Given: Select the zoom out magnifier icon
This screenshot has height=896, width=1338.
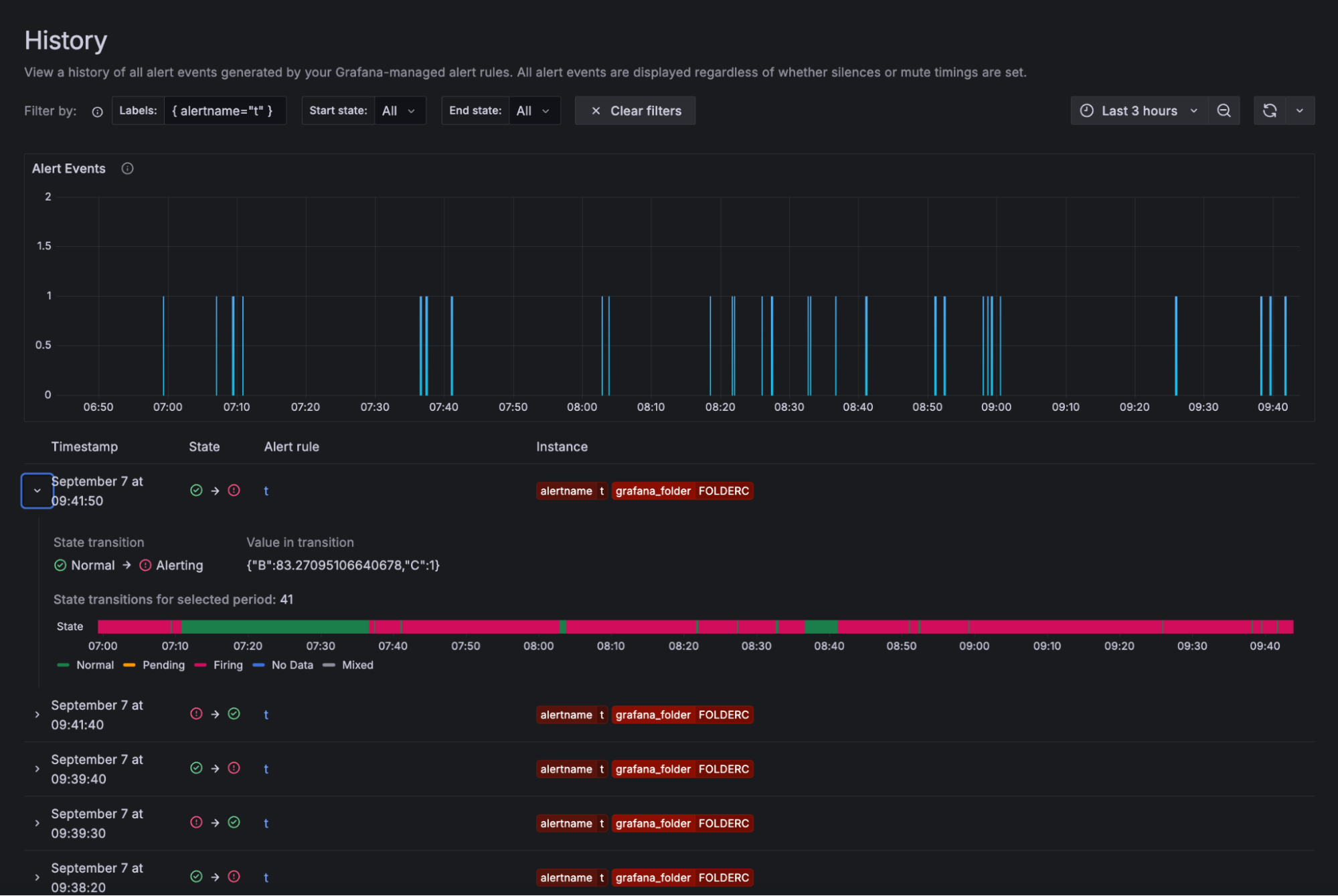Looking at the screenshot, I should coord(1224,110).
